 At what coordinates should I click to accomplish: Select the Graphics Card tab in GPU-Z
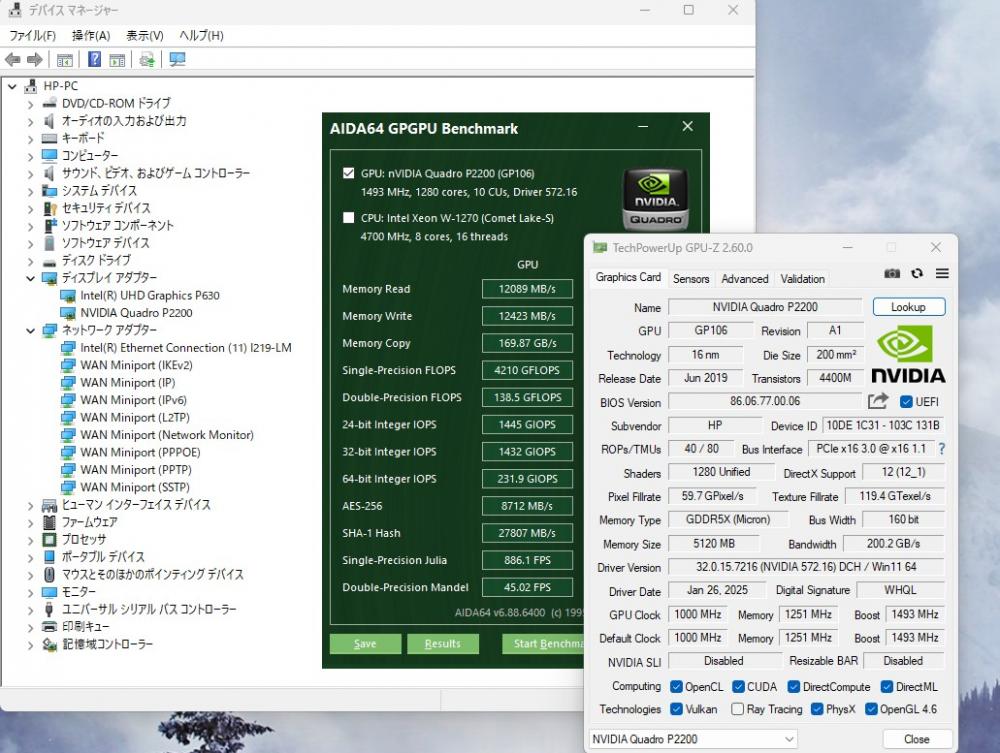click(628, 277)
